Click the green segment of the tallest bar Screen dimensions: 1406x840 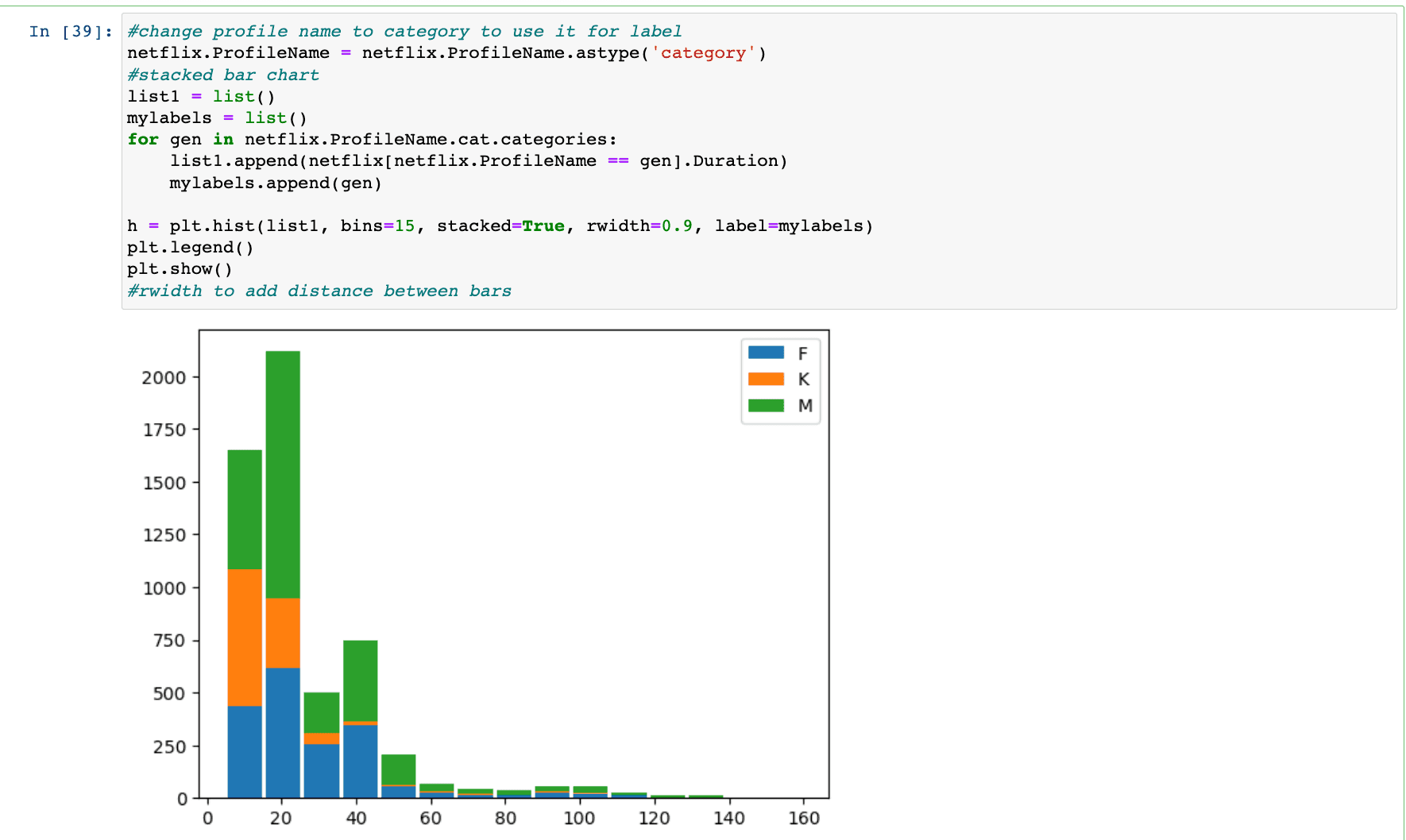[283, 474]
